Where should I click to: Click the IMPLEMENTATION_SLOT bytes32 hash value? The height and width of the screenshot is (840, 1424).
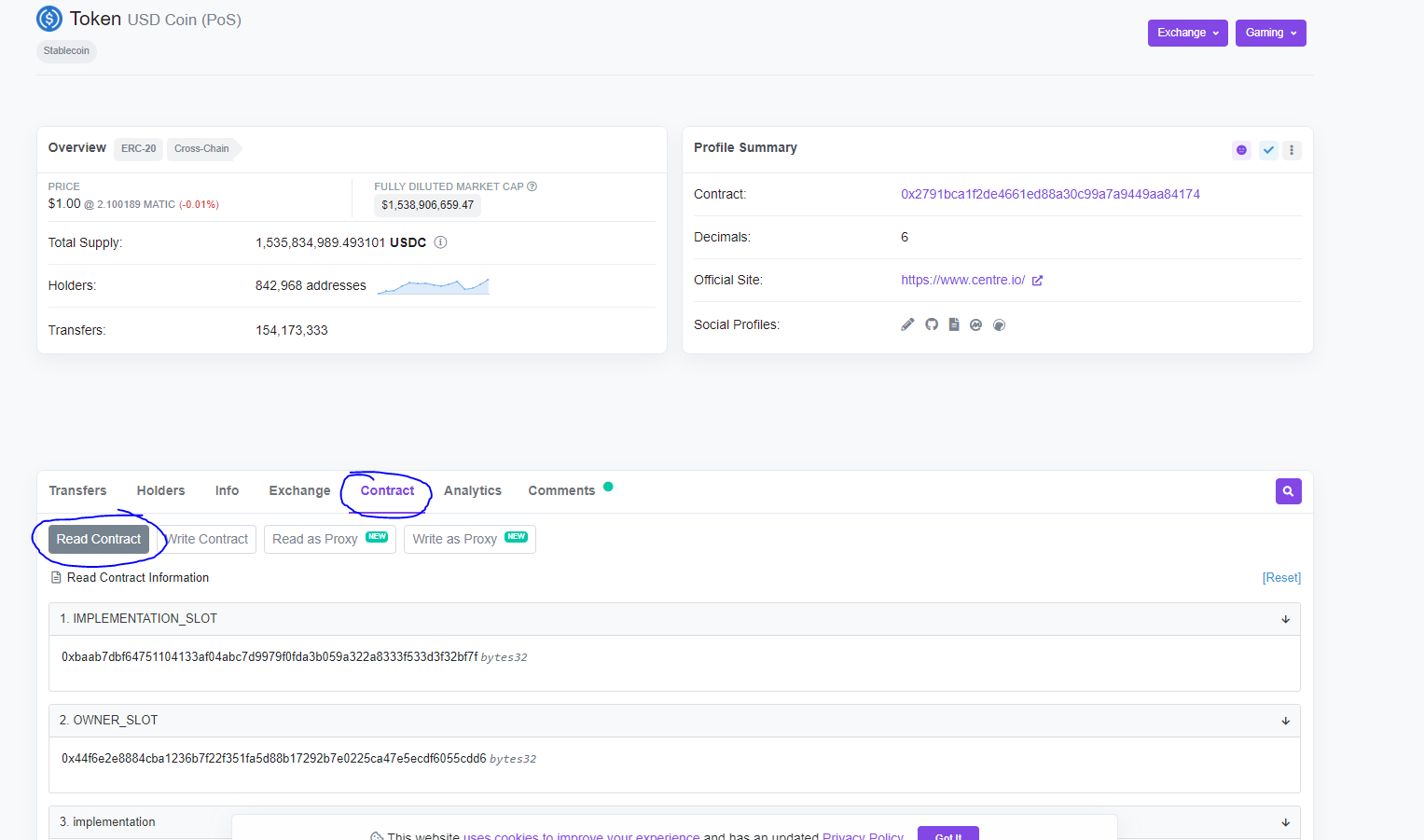click(270, 657)
